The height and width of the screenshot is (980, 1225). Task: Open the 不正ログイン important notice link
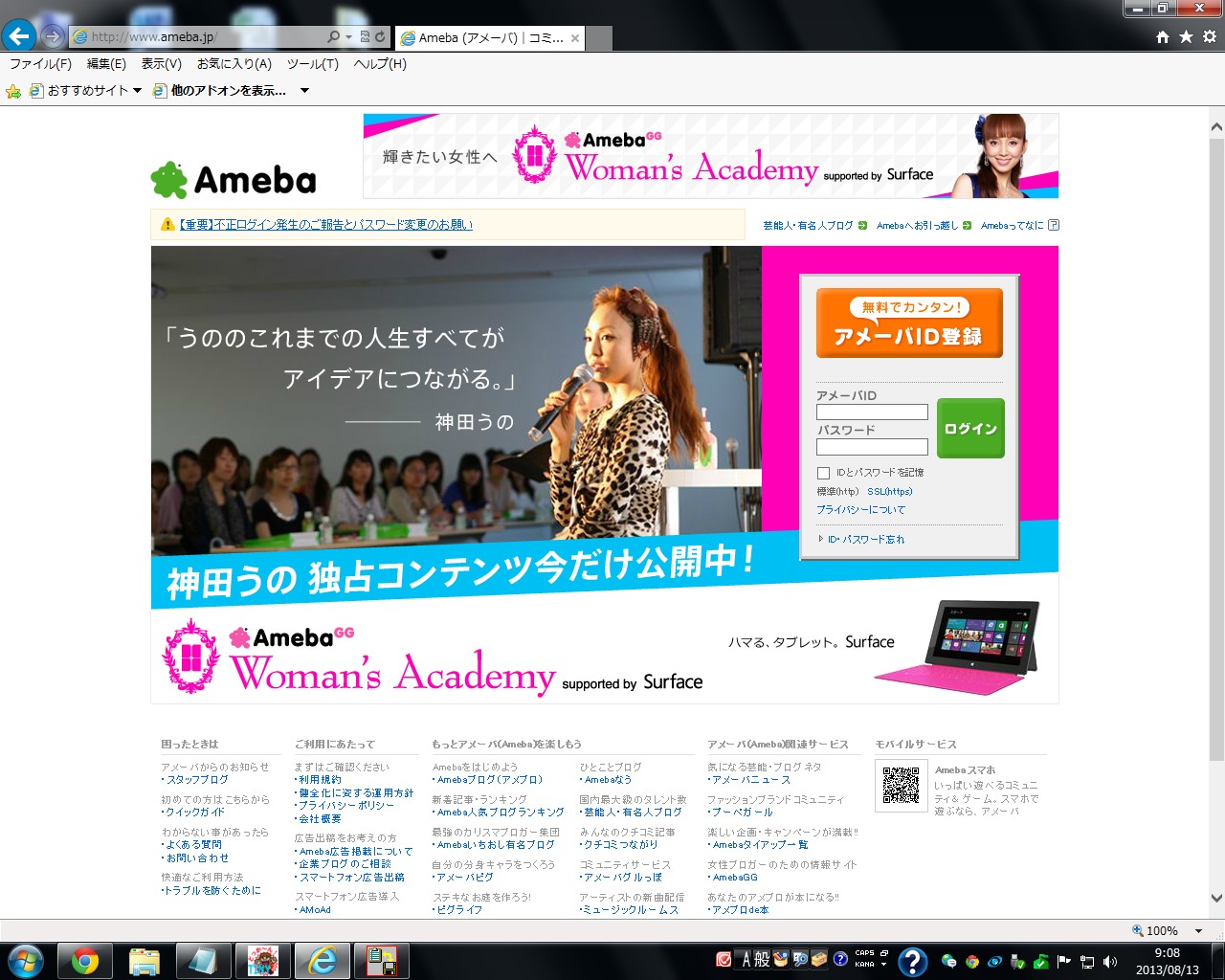tap(325, 225)
